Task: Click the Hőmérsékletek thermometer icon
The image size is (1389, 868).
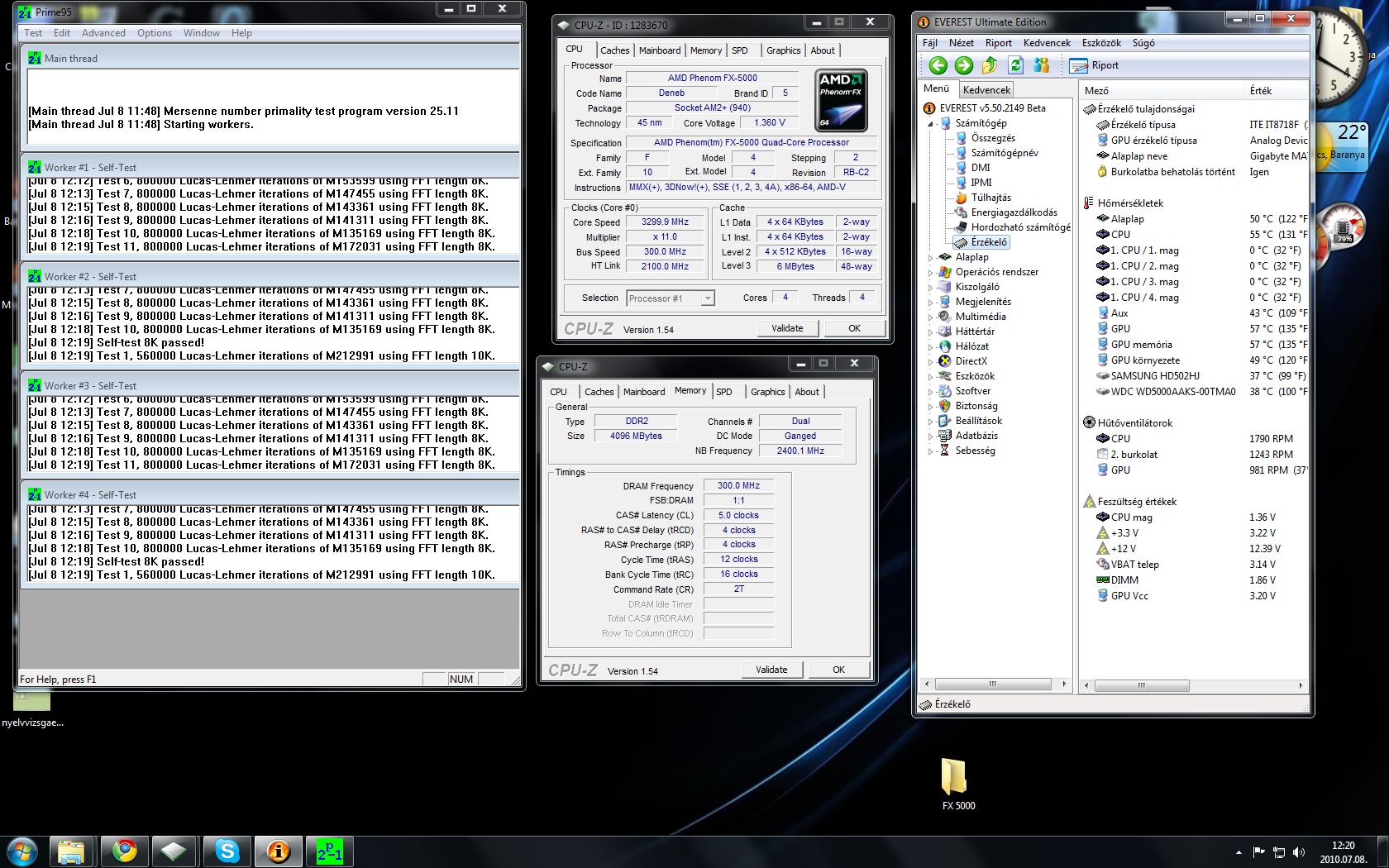Action: 1089,203
